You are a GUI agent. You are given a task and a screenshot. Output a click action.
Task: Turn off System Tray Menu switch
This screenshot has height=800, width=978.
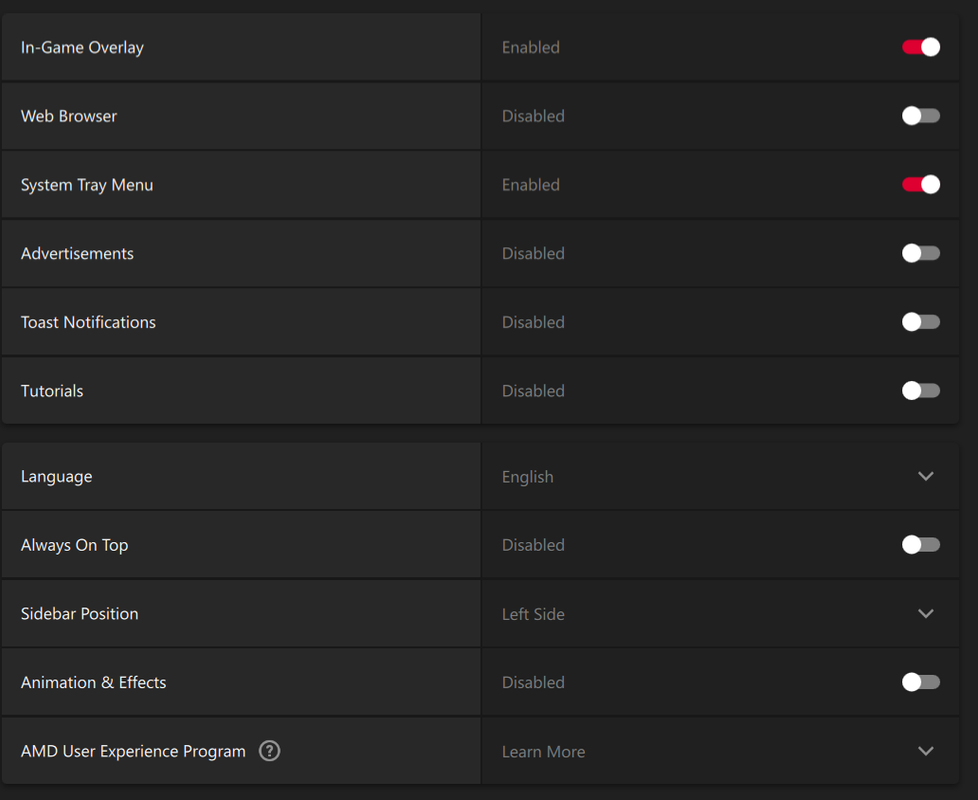(x=921, y=185)
